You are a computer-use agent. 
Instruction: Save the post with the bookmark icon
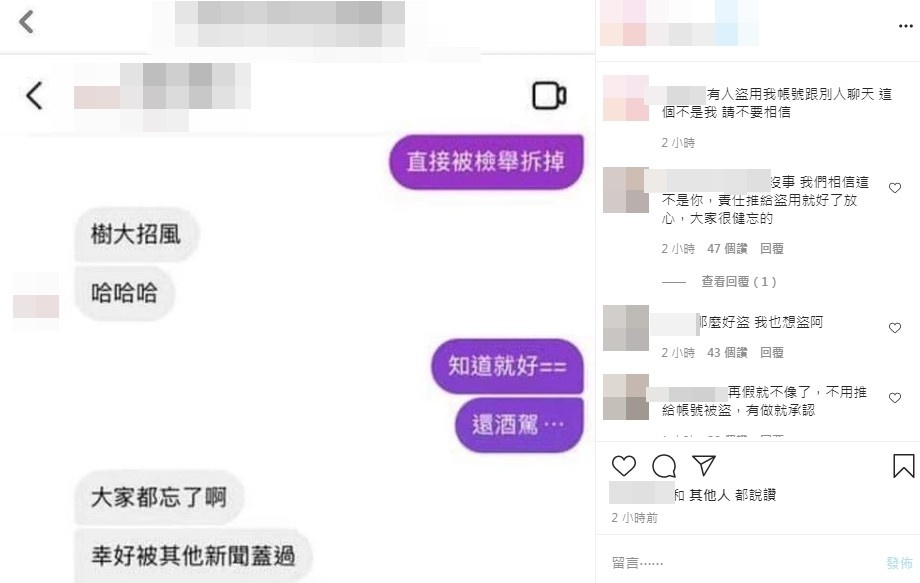[x=904, y=466]
